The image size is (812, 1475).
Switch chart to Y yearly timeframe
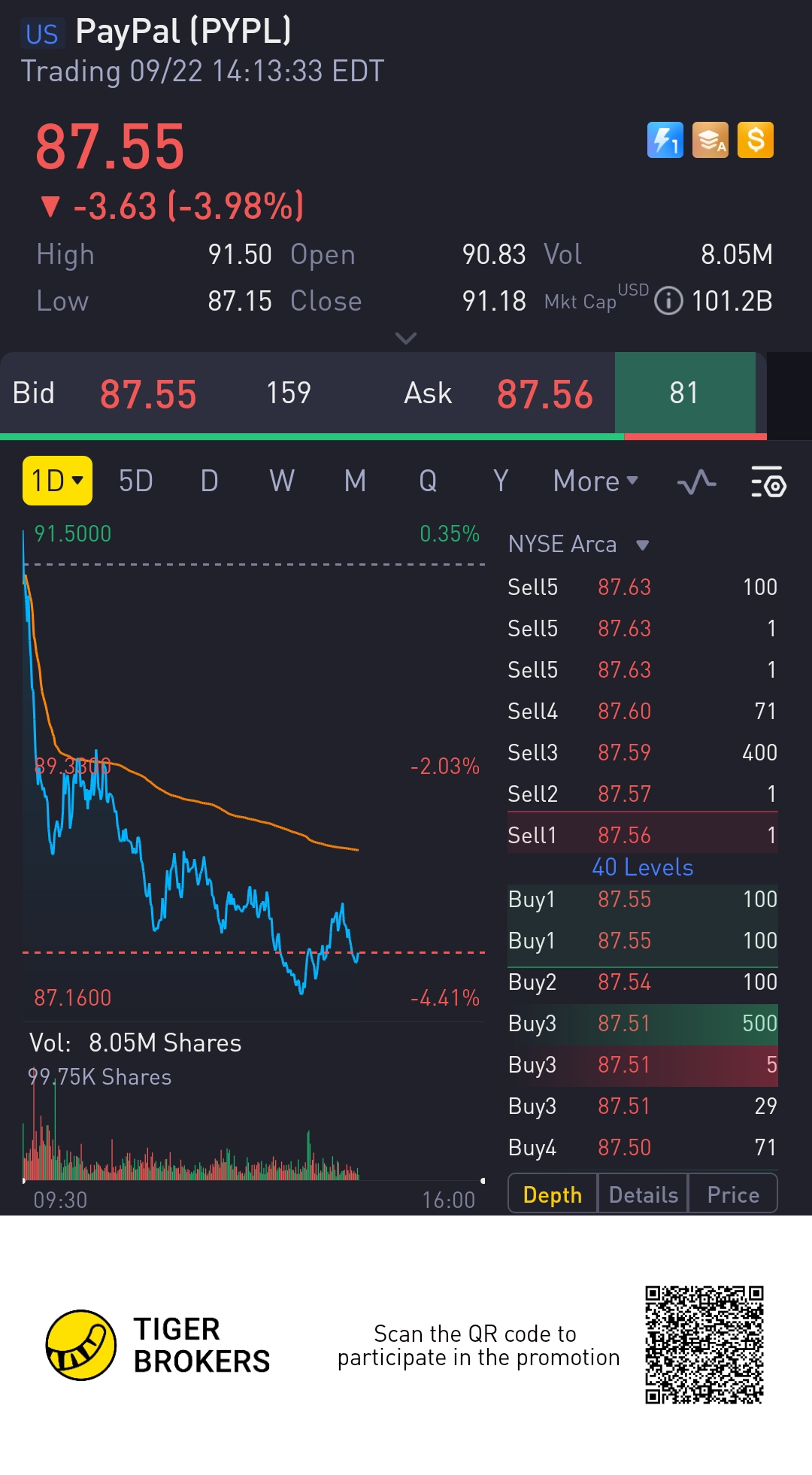[501, 481]
